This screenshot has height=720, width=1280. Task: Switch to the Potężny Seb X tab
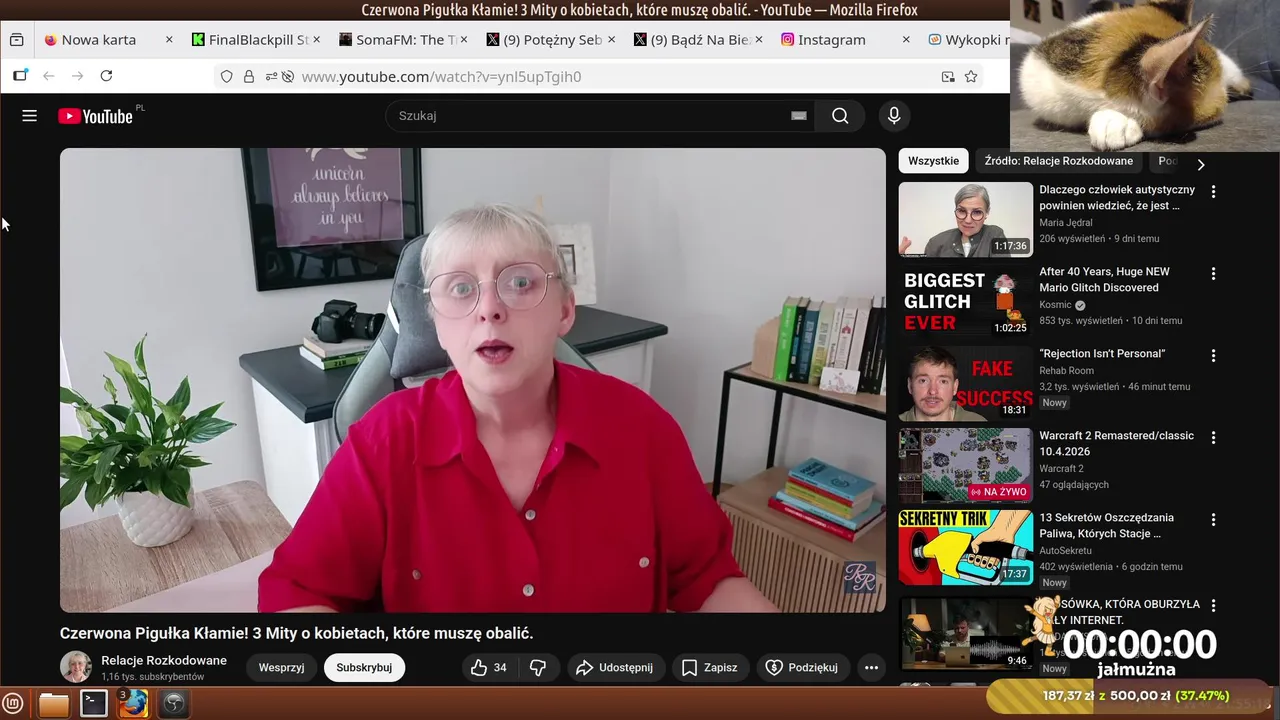click(x=551, y=40)
